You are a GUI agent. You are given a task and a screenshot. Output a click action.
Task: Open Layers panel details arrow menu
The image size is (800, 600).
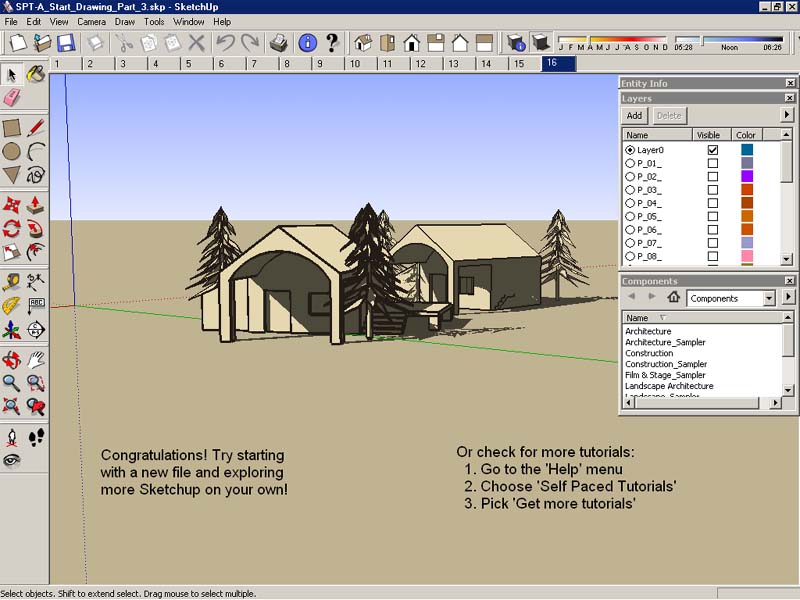tap(787, 115)
